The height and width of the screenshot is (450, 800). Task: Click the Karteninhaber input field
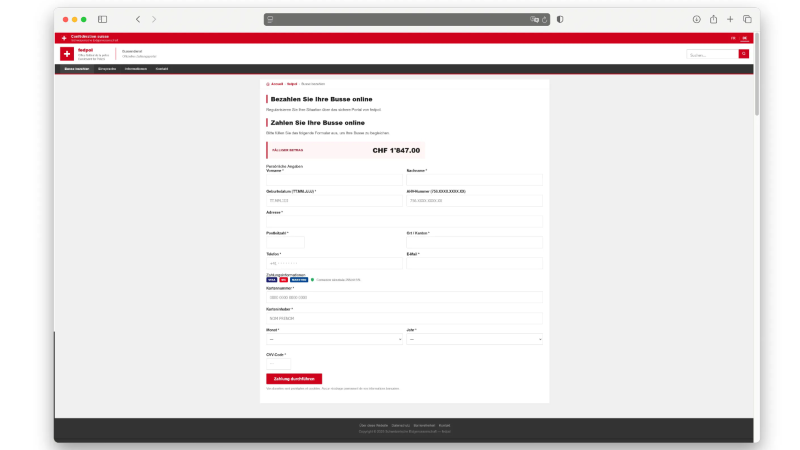click(404, 318)
